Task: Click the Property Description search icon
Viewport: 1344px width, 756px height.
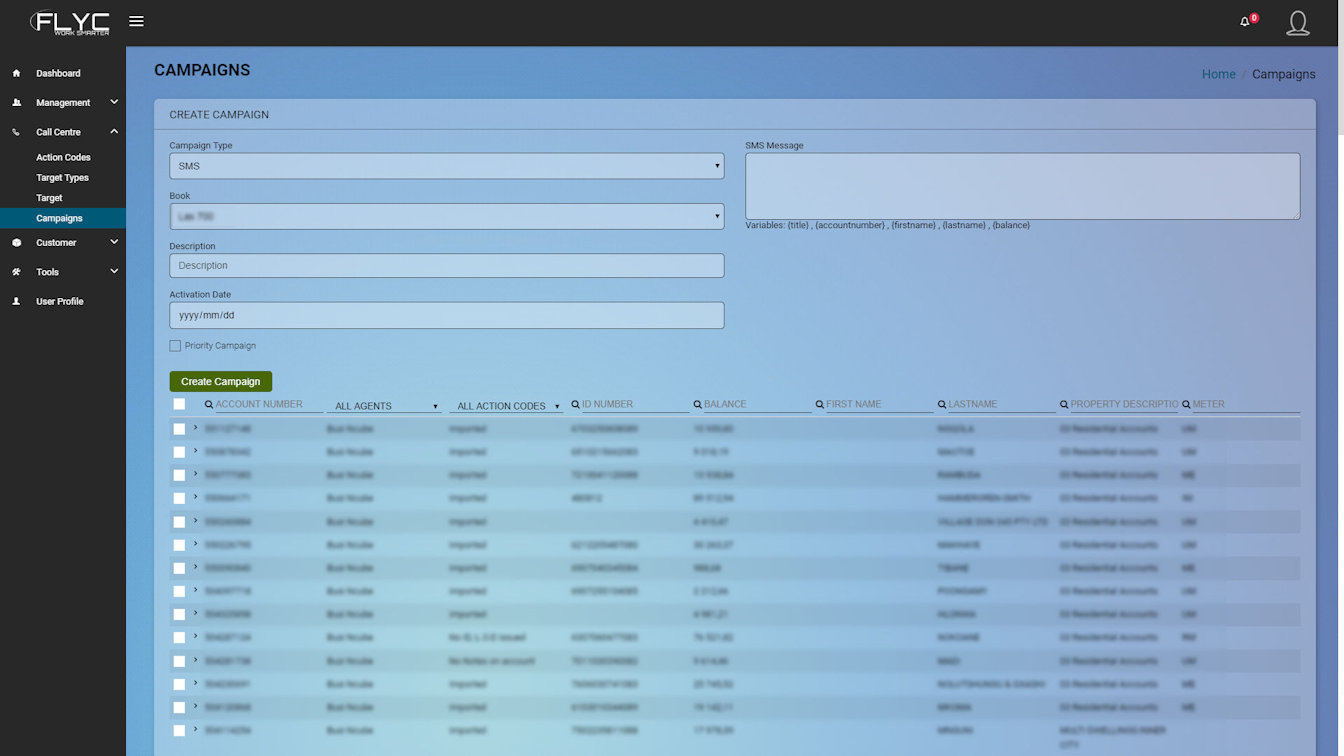Action: pyautogui.click(x=1064, y=404)
